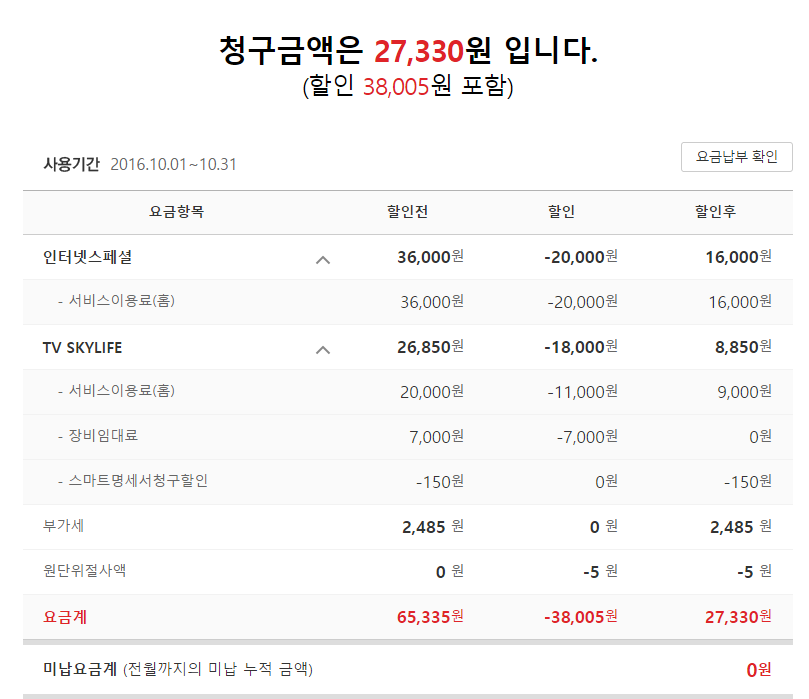Select the 스마트명세서청구할인 sub-item

138,481
